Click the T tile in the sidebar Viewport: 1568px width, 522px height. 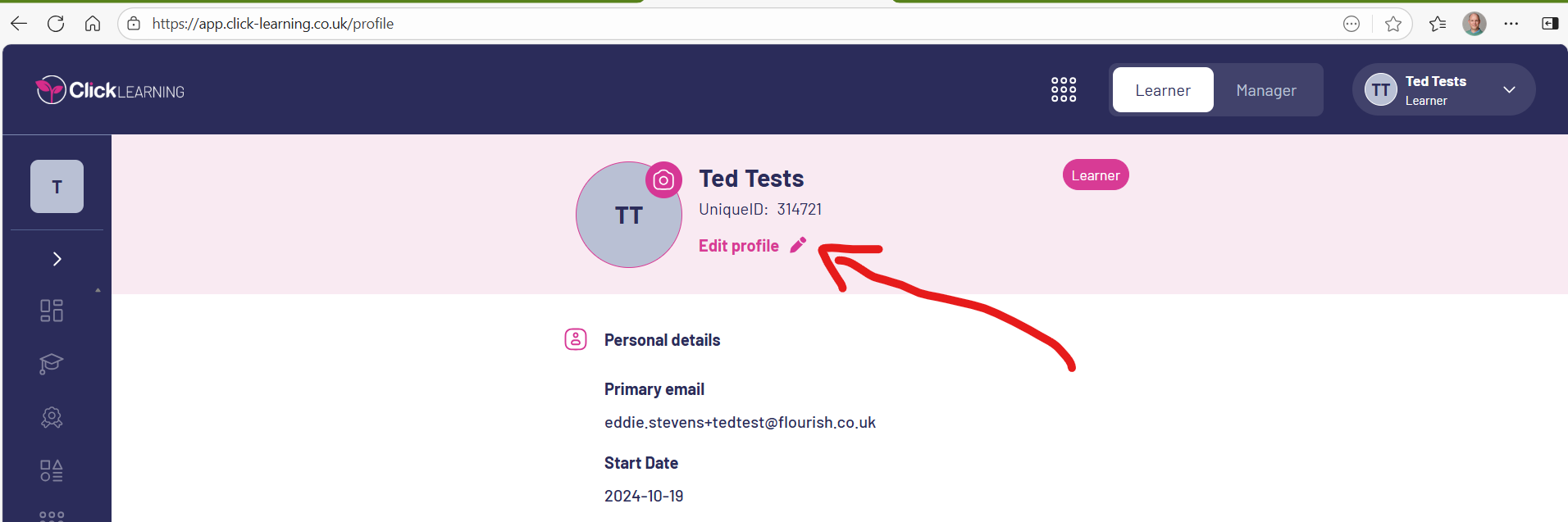(x=57, y=187)
